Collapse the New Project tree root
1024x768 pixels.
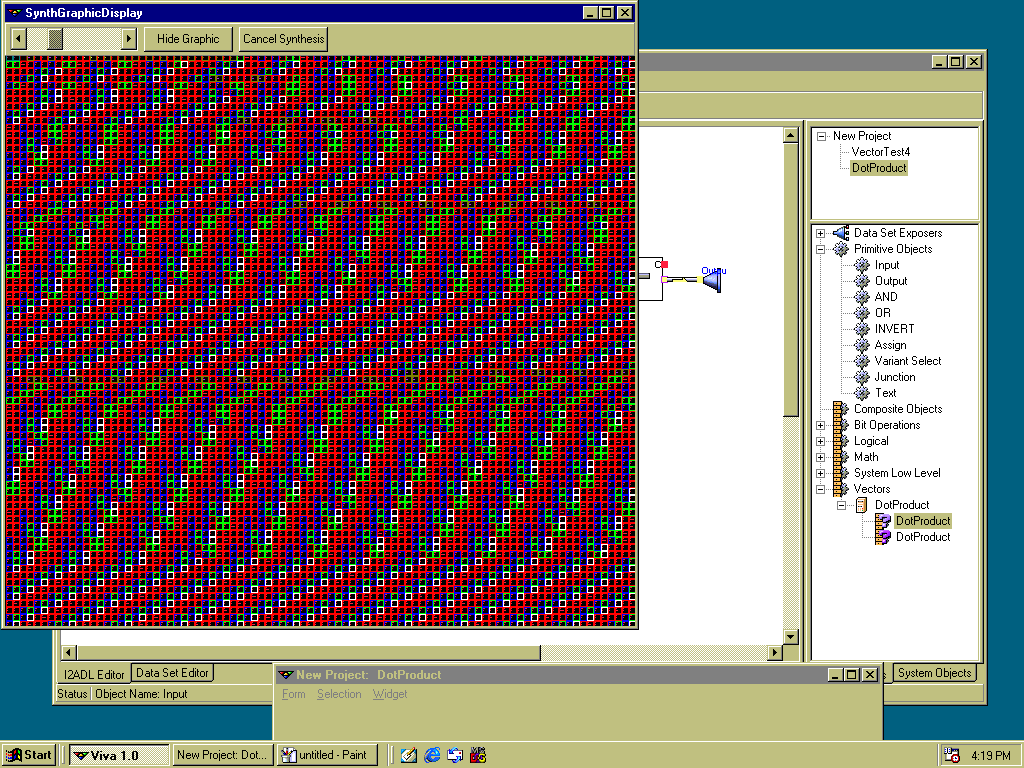coord(821,136)
